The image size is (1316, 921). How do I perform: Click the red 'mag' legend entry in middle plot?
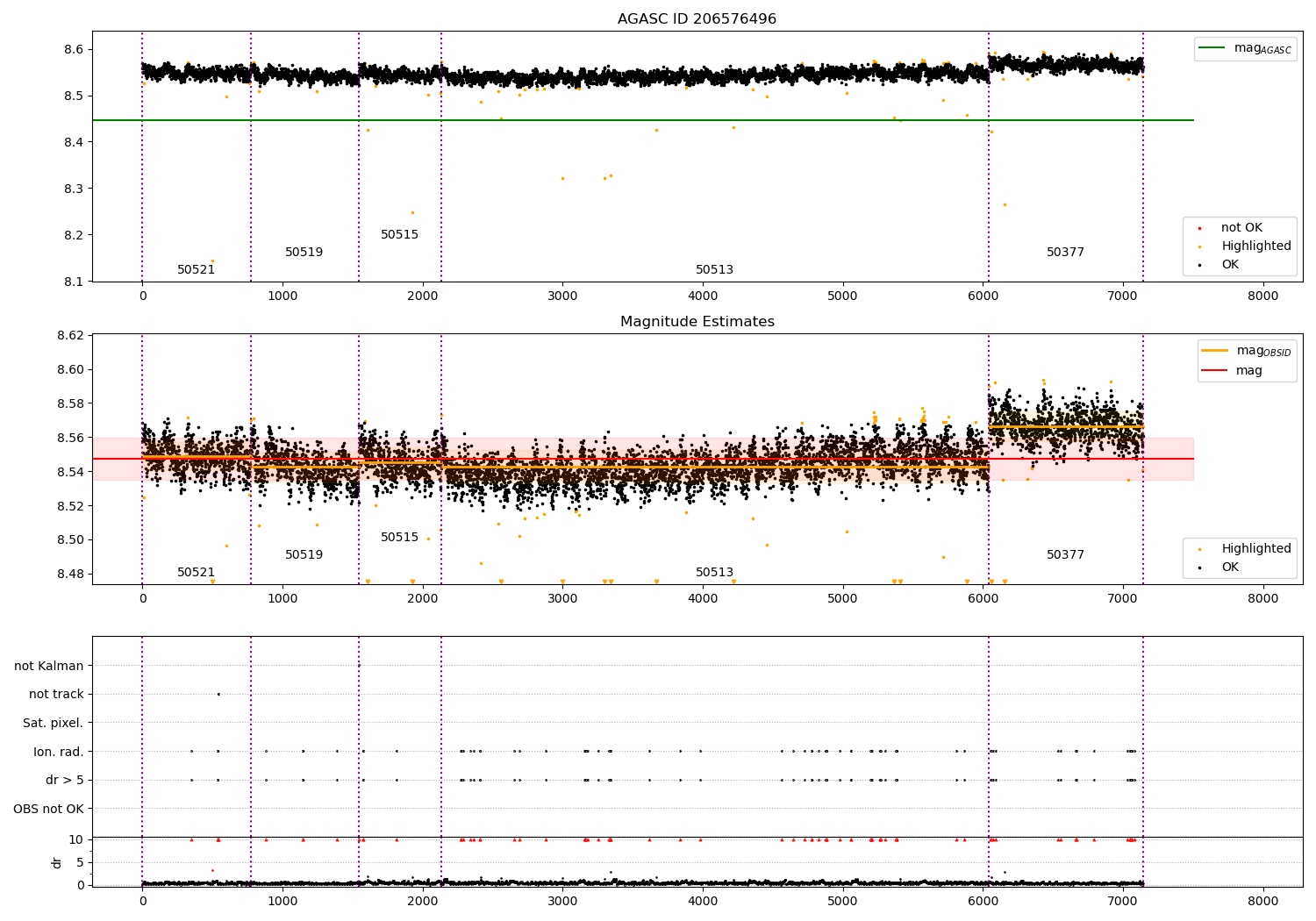click(1233, 371)
